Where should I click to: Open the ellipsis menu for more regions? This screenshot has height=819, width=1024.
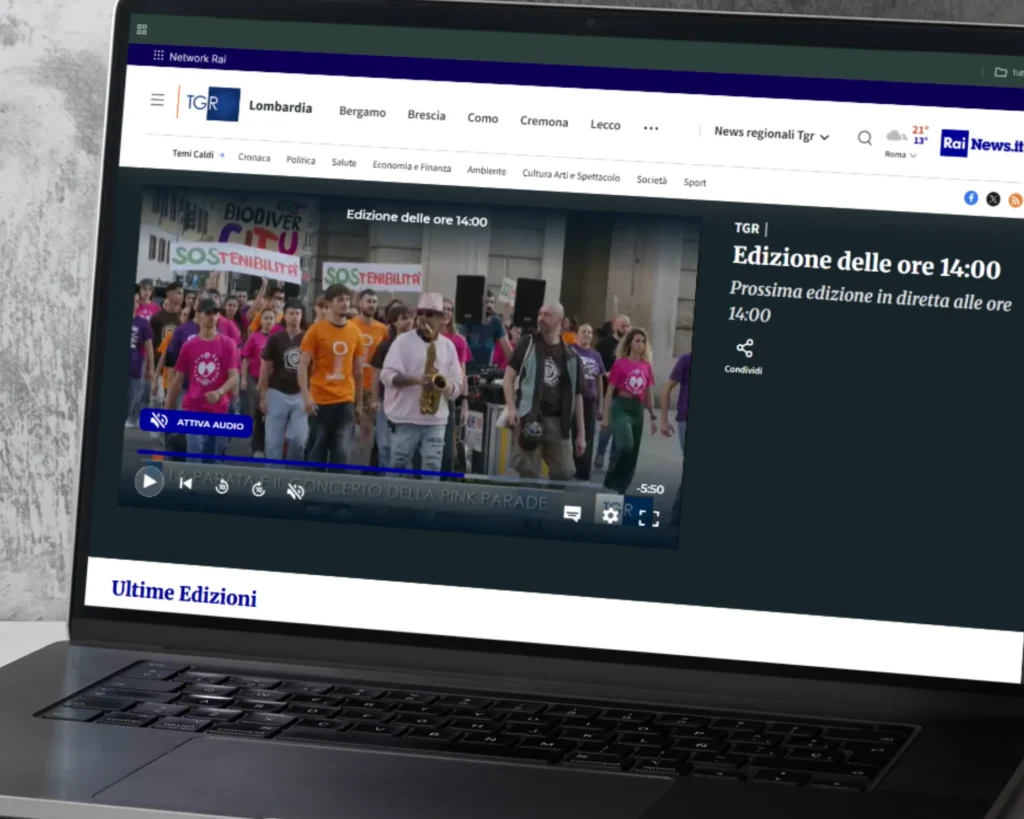tap(651, 128)
